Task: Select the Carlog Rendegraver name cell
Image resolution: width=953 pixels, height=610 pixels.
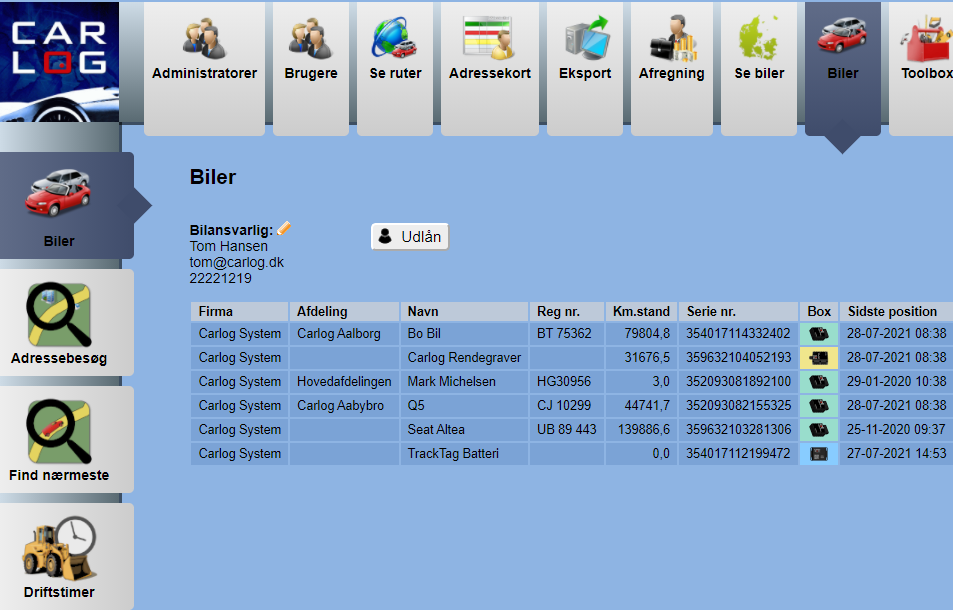Action: (464, 357)
